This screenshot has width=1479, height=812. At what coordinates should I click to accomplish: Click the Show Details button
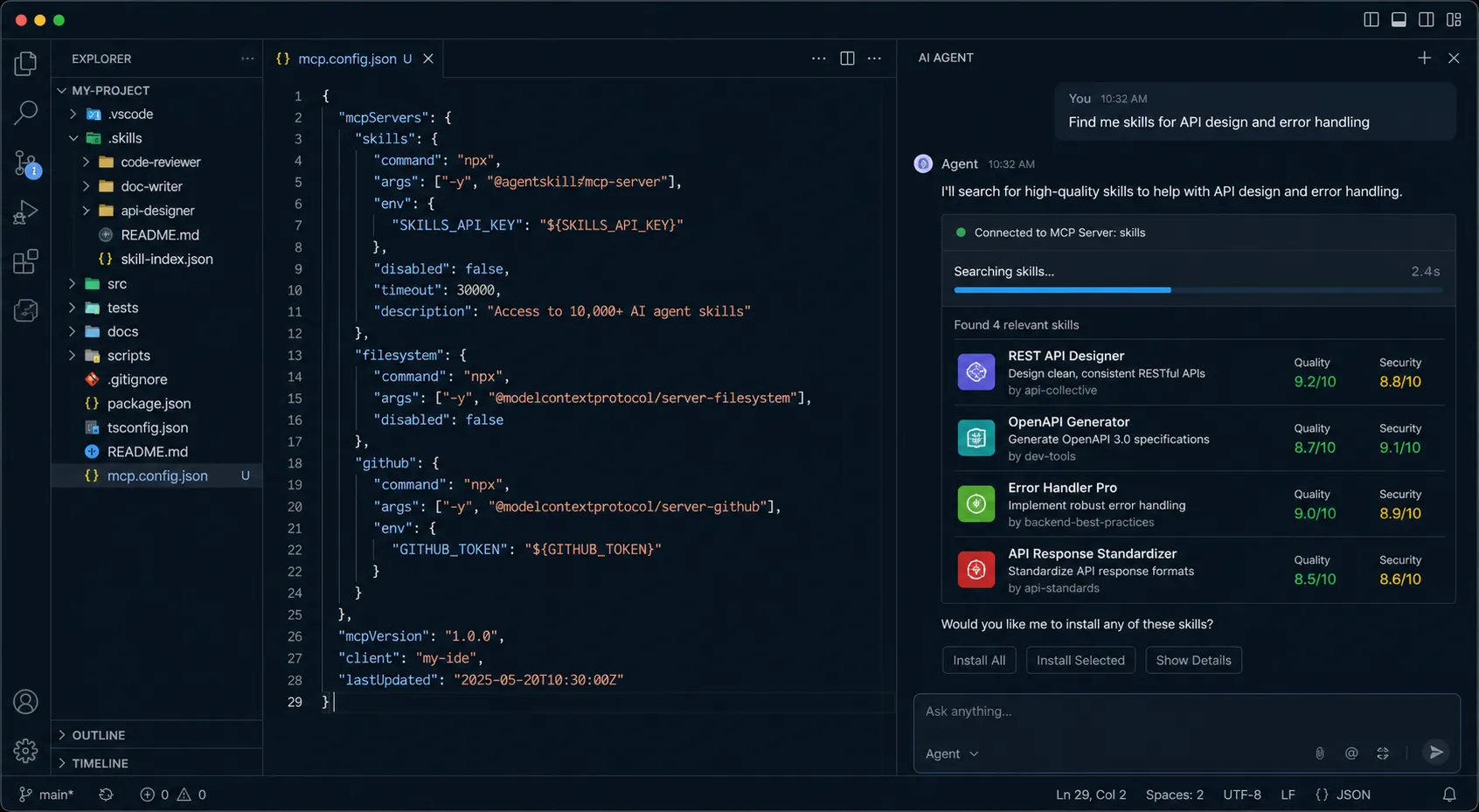[1193, 660]
